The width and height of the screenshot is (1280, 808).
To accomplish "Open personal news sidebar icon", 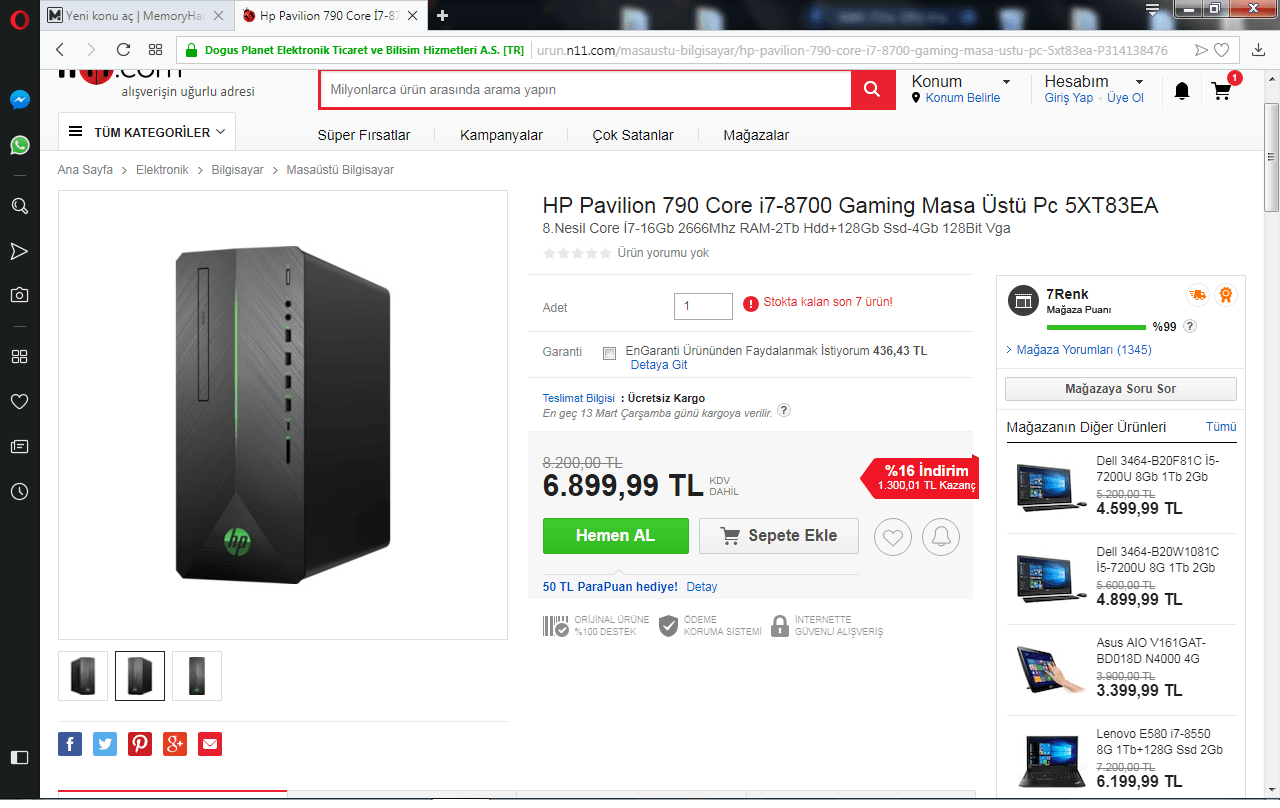I will point(20,446).
